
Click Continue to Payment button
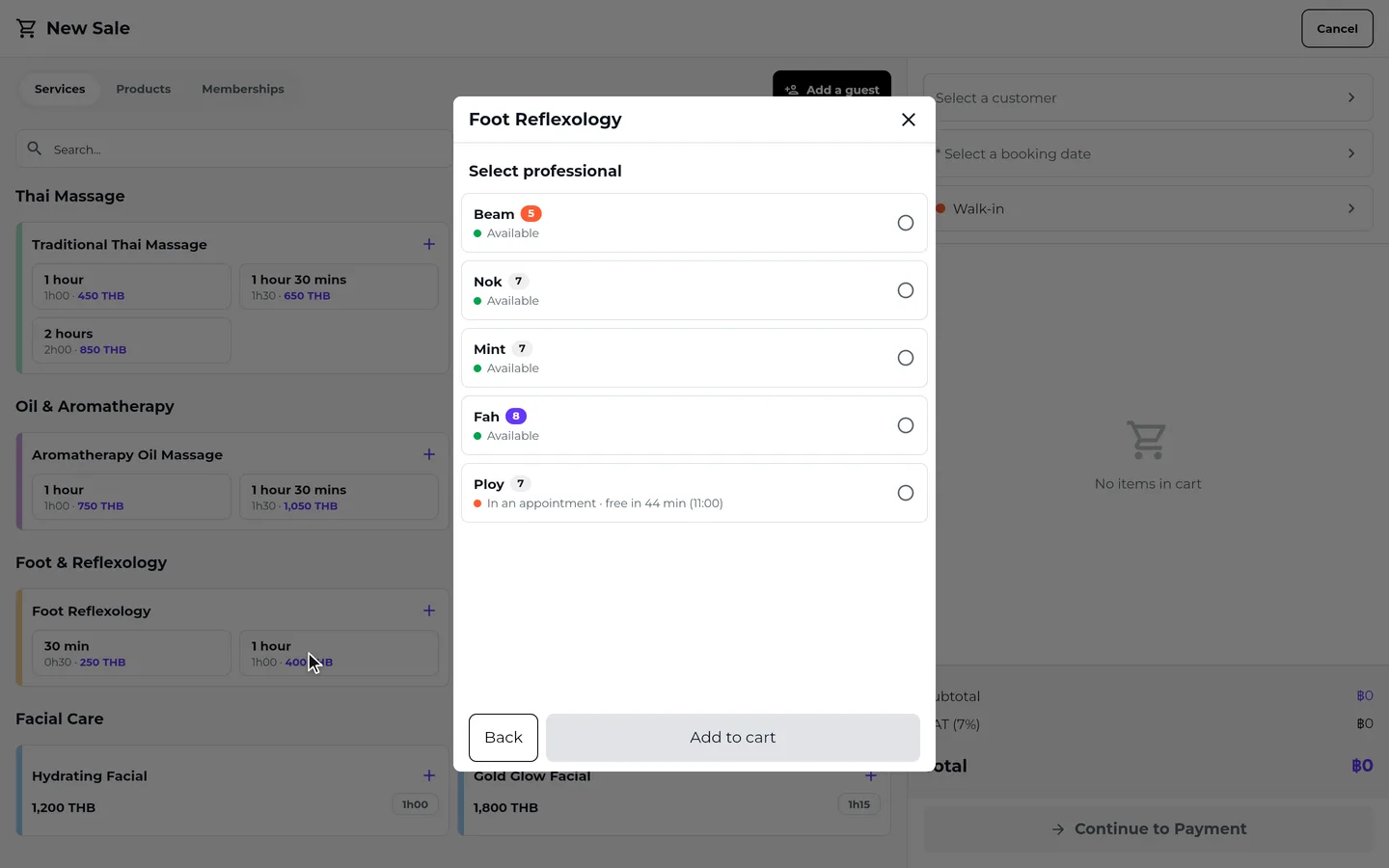pos(1148,829)
